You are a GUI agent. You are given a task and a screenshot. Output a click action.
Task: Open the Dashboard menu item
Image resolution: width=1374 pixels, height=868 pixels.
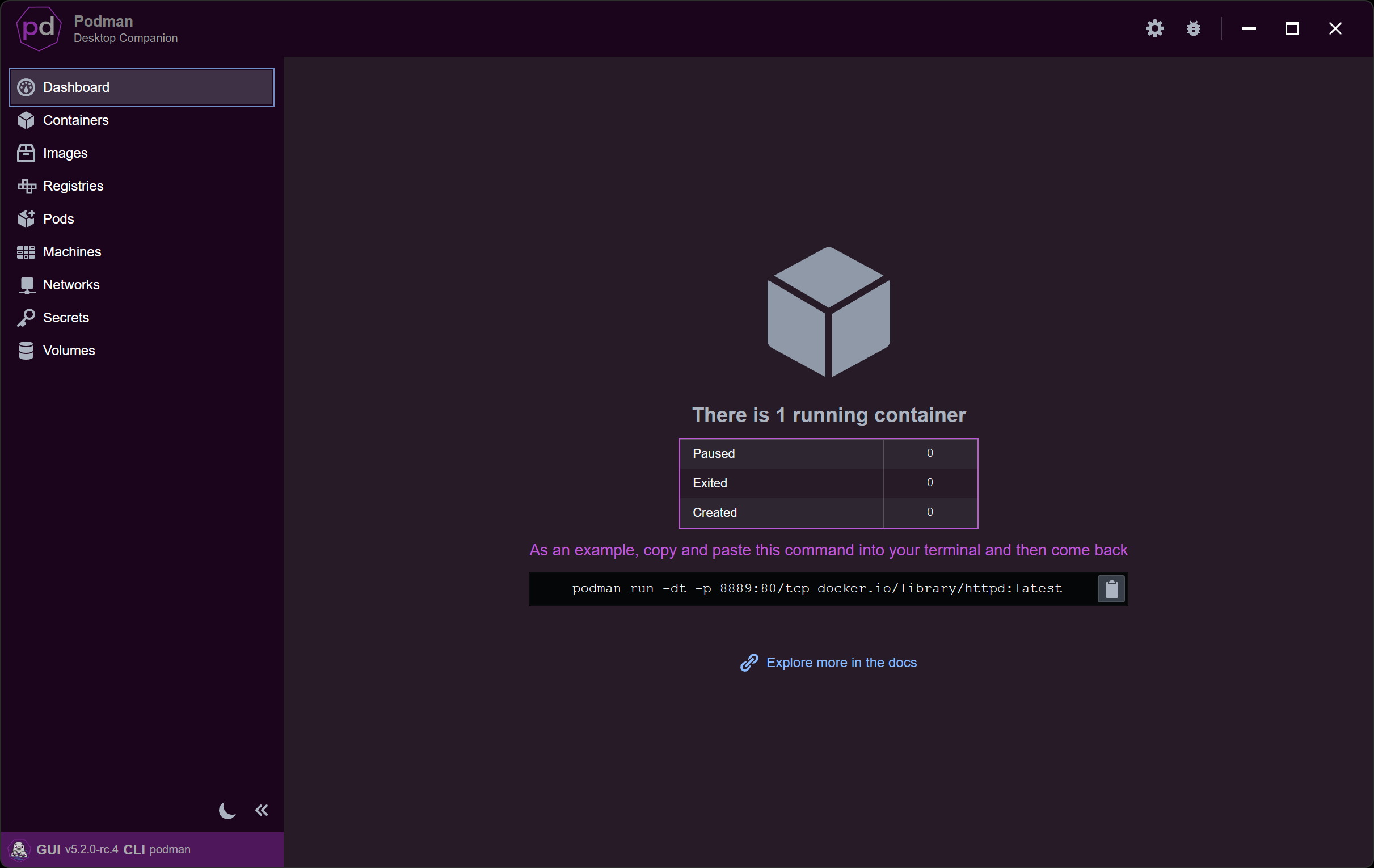click(x=141, y=87)
